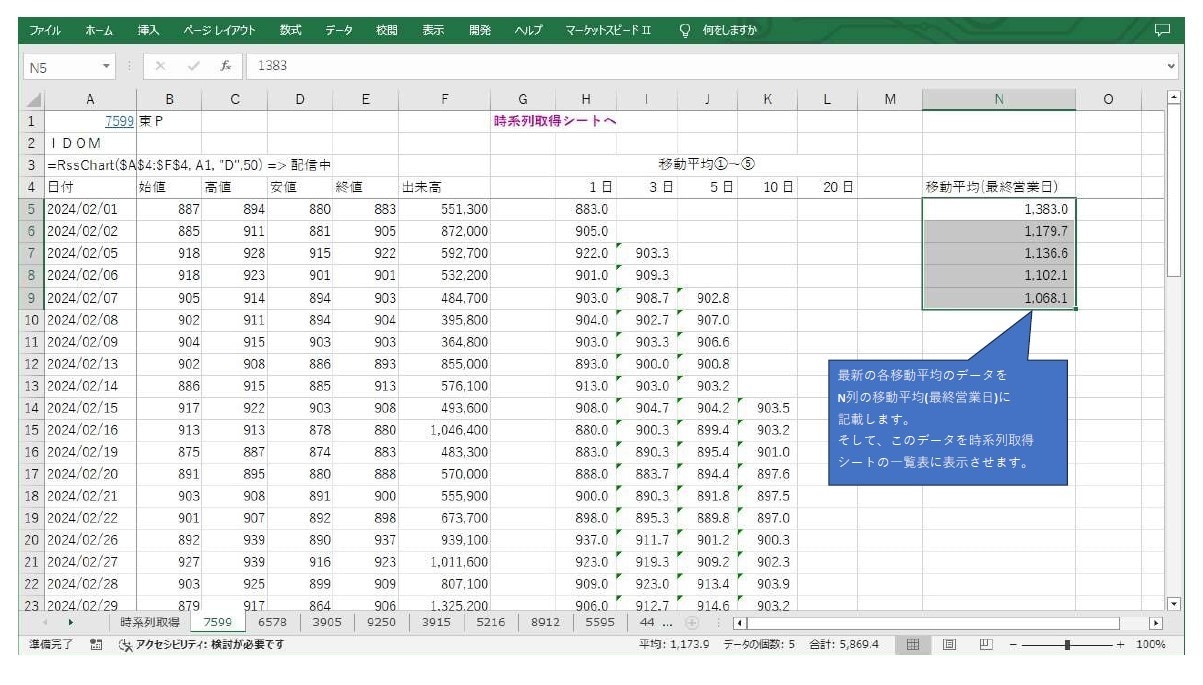The width and height of the screenshot is (1203, 685).
Task: Click the blue callout note about 移動平均
Action: (x=948, y=422)
